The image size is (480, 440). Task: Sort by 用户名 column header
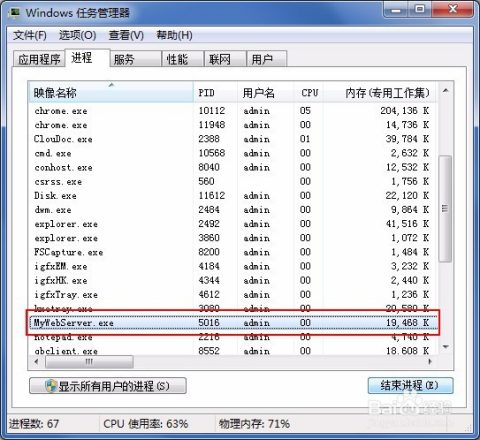(265, 92)
